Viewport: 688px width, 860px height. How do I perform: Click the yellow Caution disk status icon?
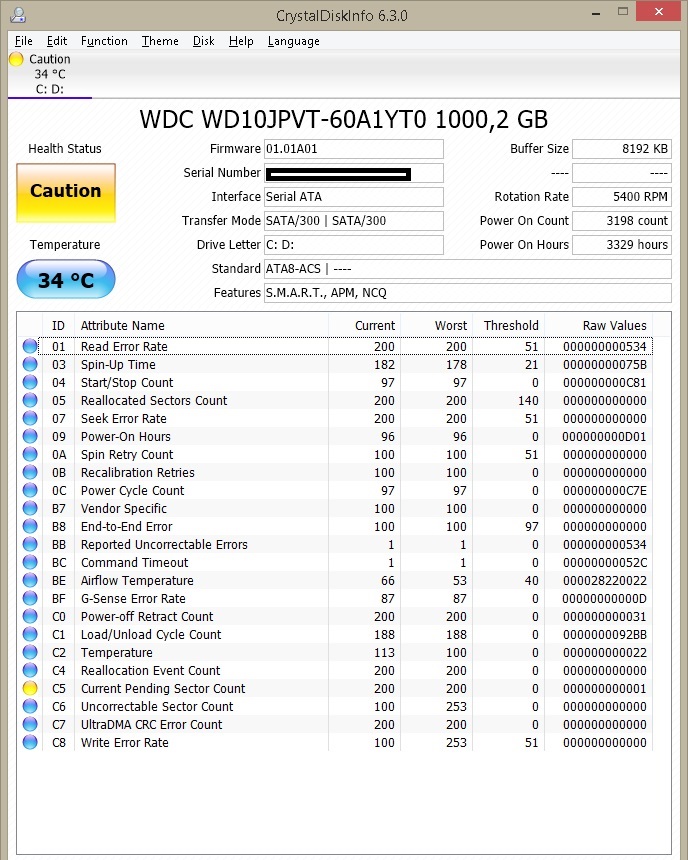click(x=16, y=60)
